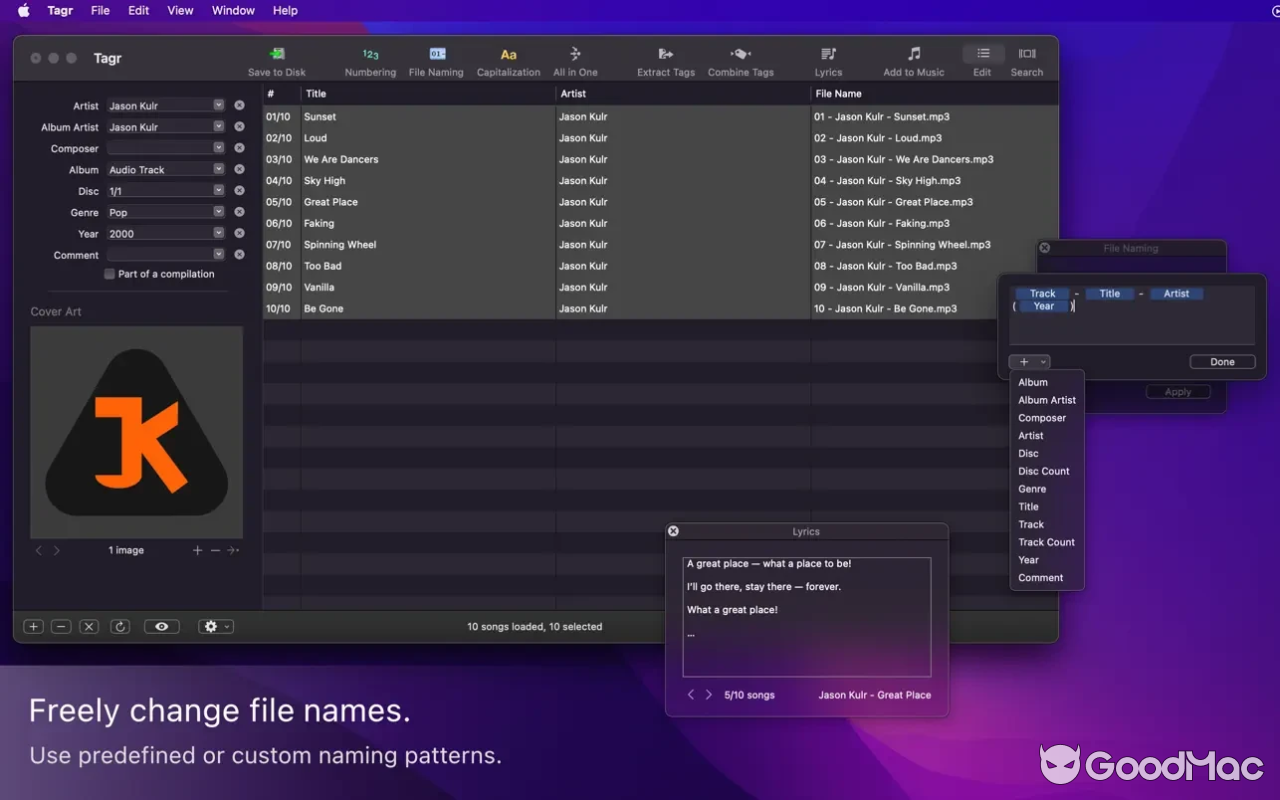The width and height of the screenshot is (1280, 800).
Task: Clear the Genre field with its X icon
Action: coord(239,212)
